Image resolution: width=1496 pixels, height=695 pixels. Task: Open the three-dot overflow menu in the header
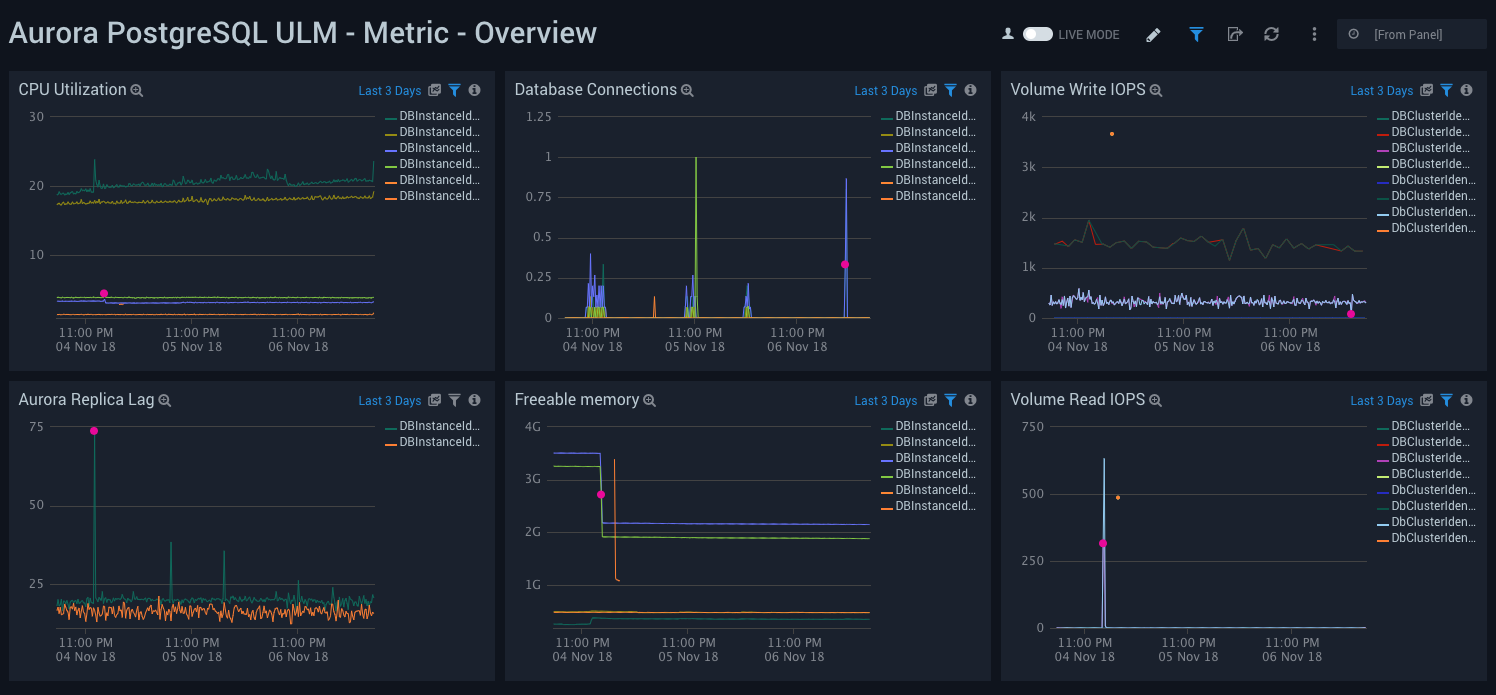pos(1314,34)
